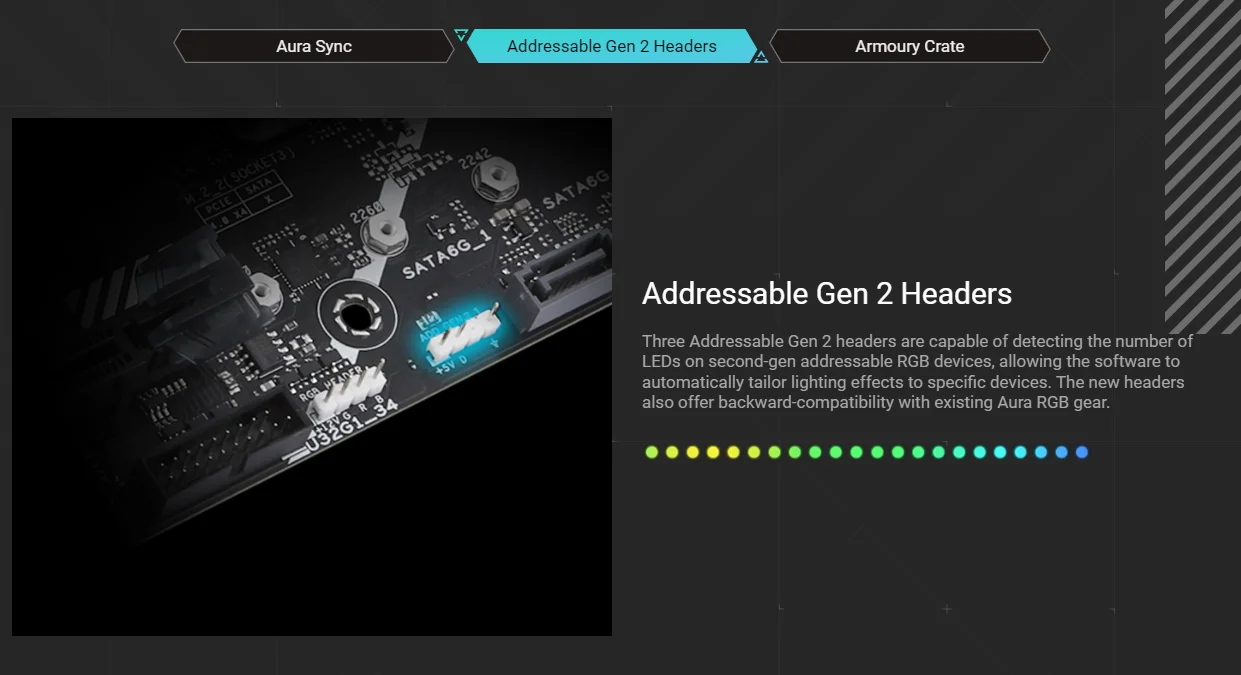Switch to the Aura Sync tab
The image size is (1241, 675).
[x=314, y=46]
